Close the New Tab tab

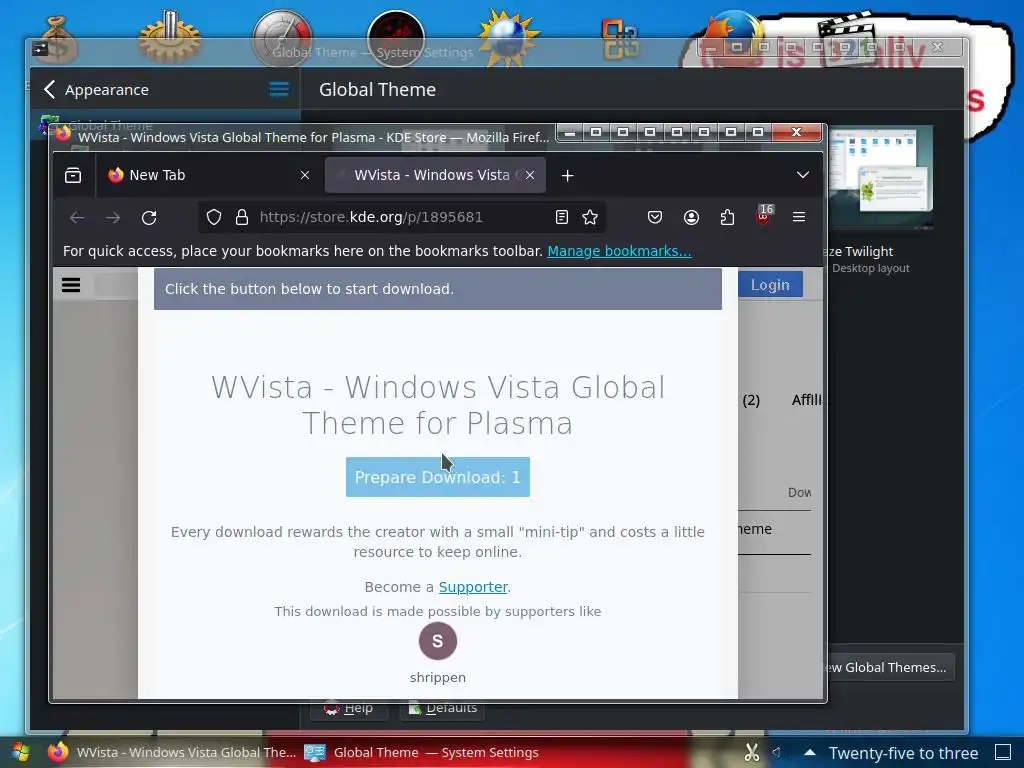coord(305,175)
